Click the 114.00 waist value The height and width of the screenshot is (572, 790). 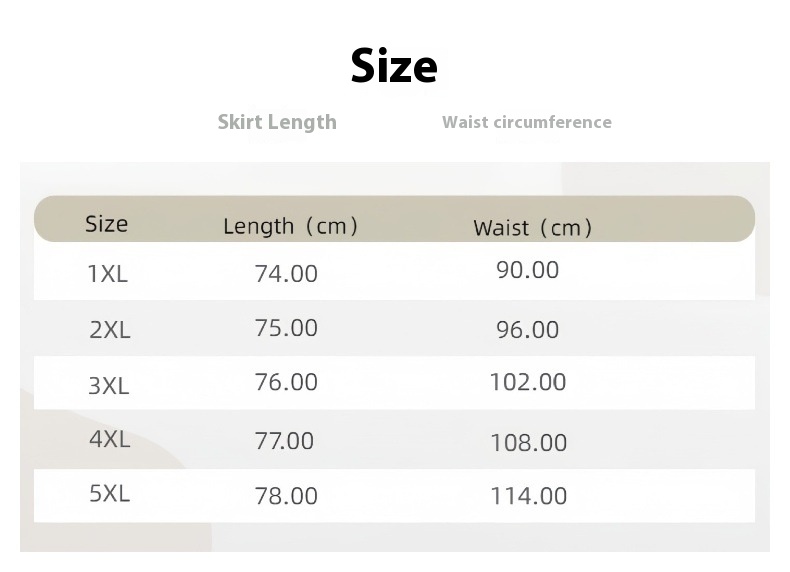point(529,495)
